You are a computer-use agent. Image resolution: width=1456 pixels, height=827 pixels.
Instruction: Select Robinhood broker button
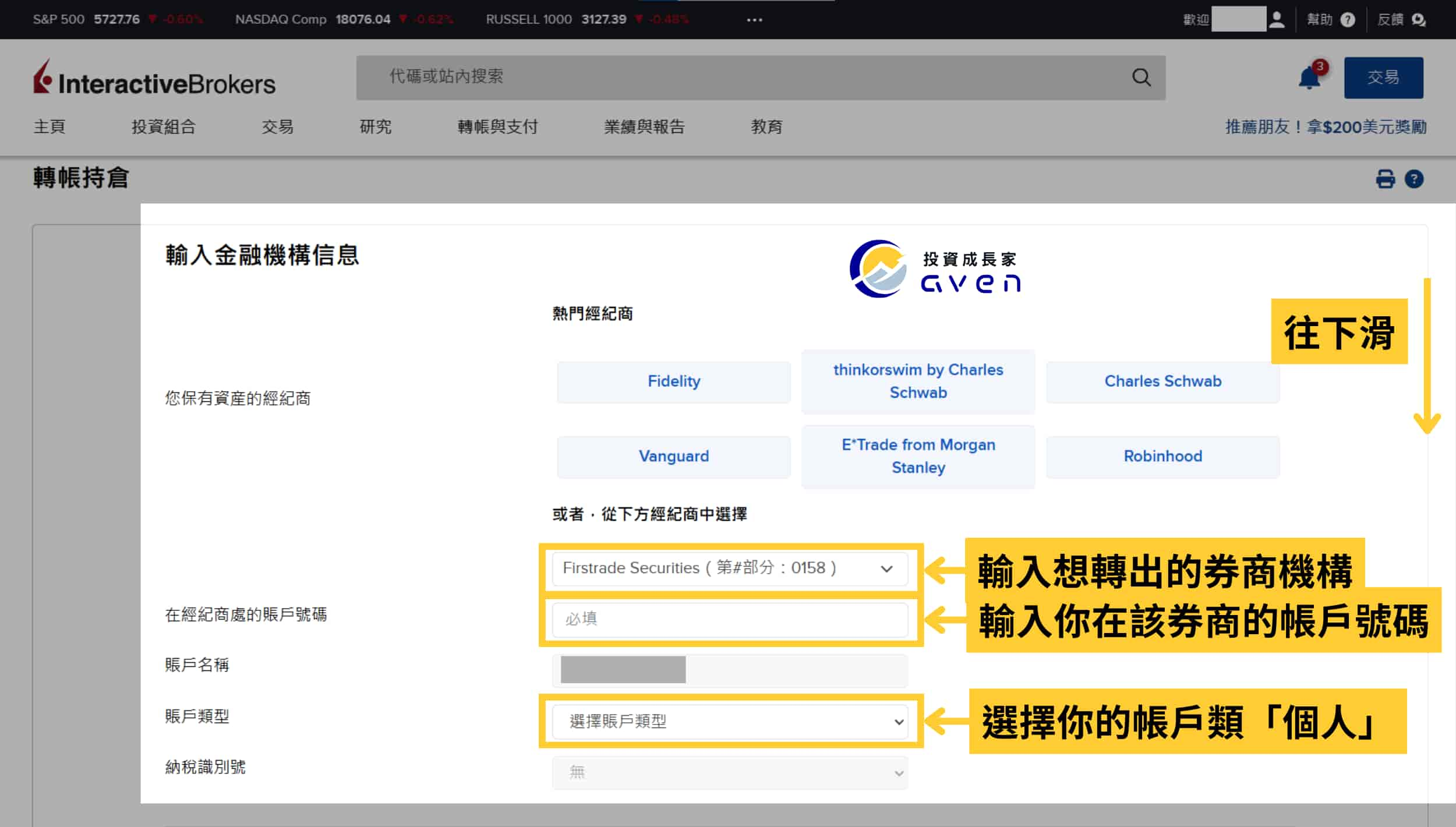[x=1162, y=457]
